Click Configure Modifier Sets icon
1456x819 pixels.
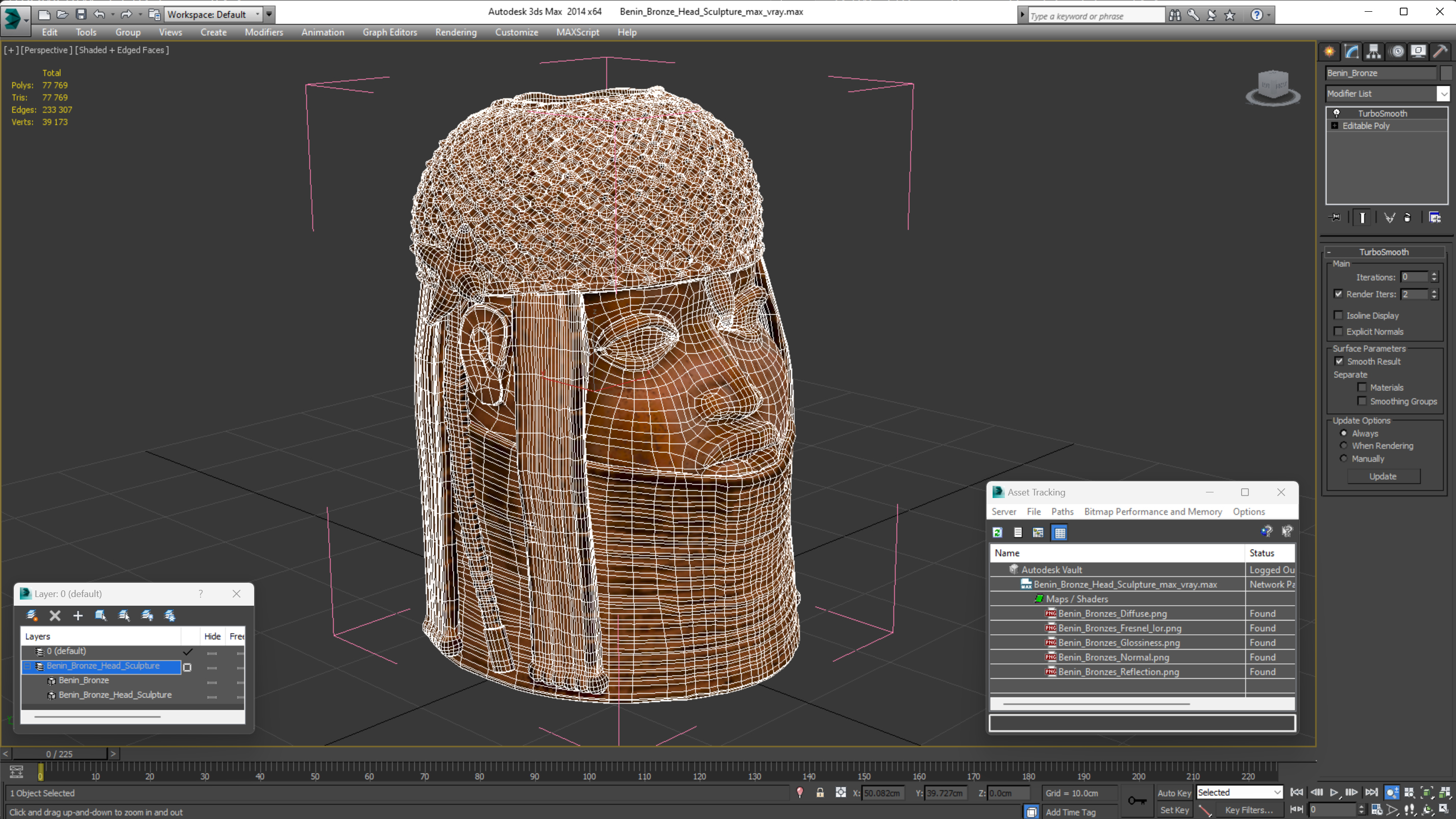coord(1435,217)
